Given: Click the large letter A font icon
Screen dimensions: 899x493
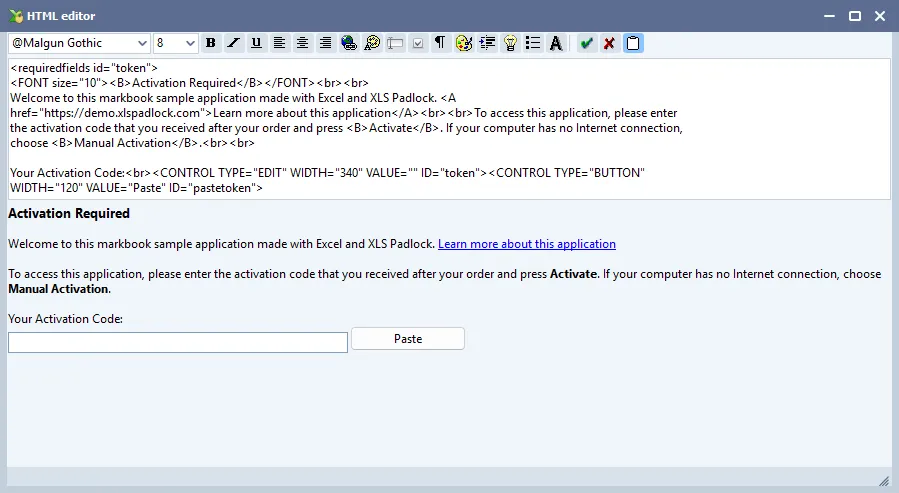Looking at the screenshot, I should tap(556, 43).
